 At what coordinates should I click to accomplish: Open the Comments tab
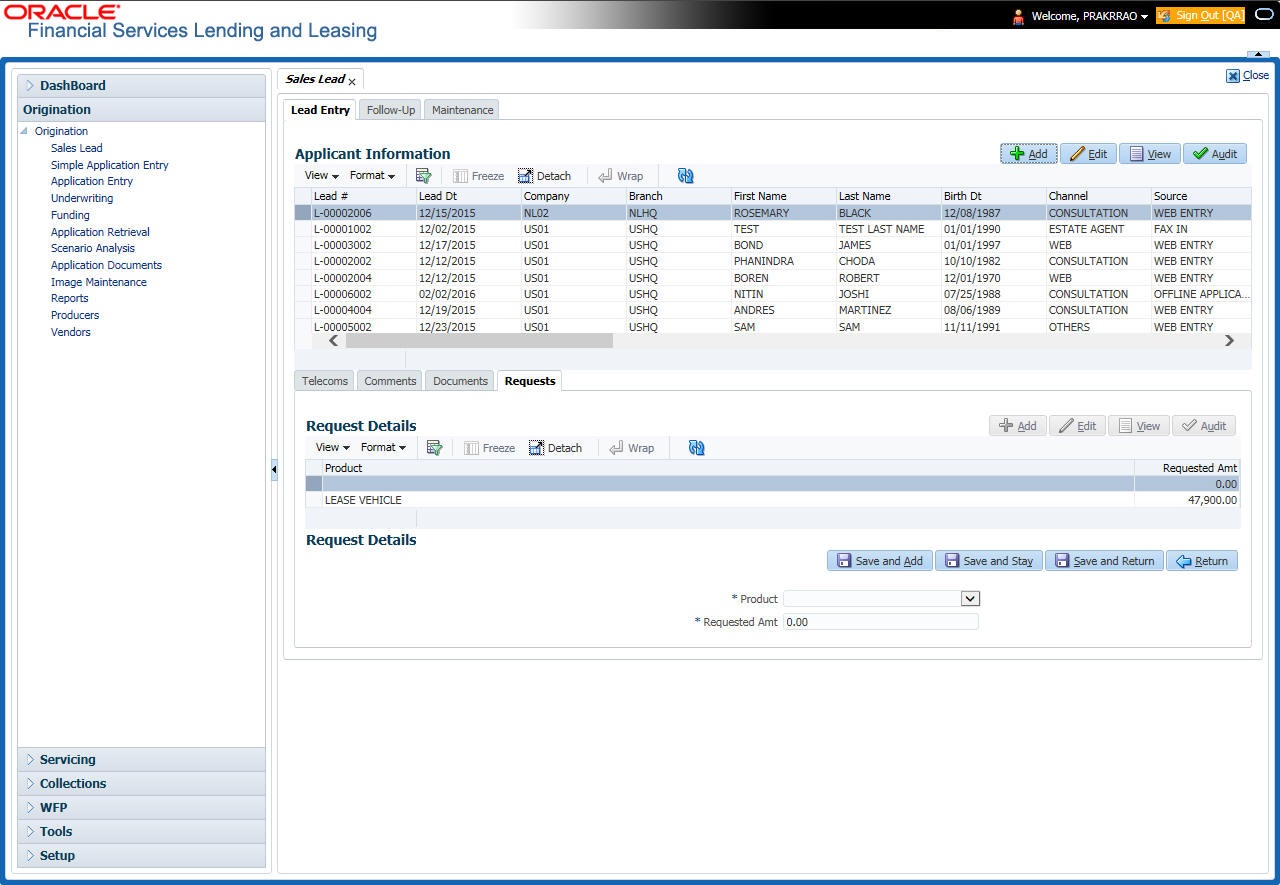click(389, 380)
